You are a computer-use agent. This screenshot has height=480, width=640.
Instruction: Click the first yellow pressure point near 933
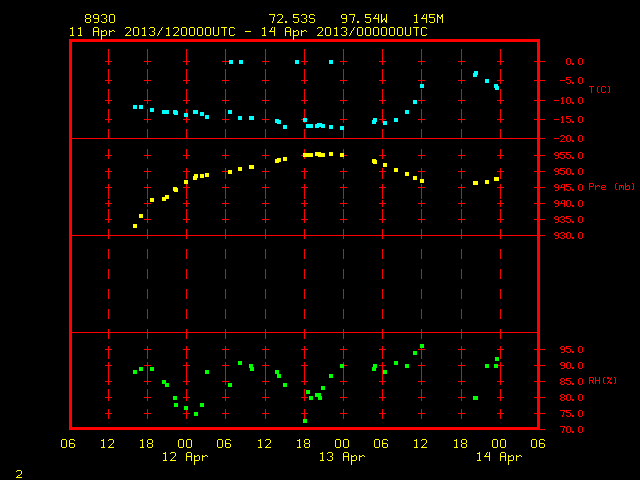[x=135, y=226]
